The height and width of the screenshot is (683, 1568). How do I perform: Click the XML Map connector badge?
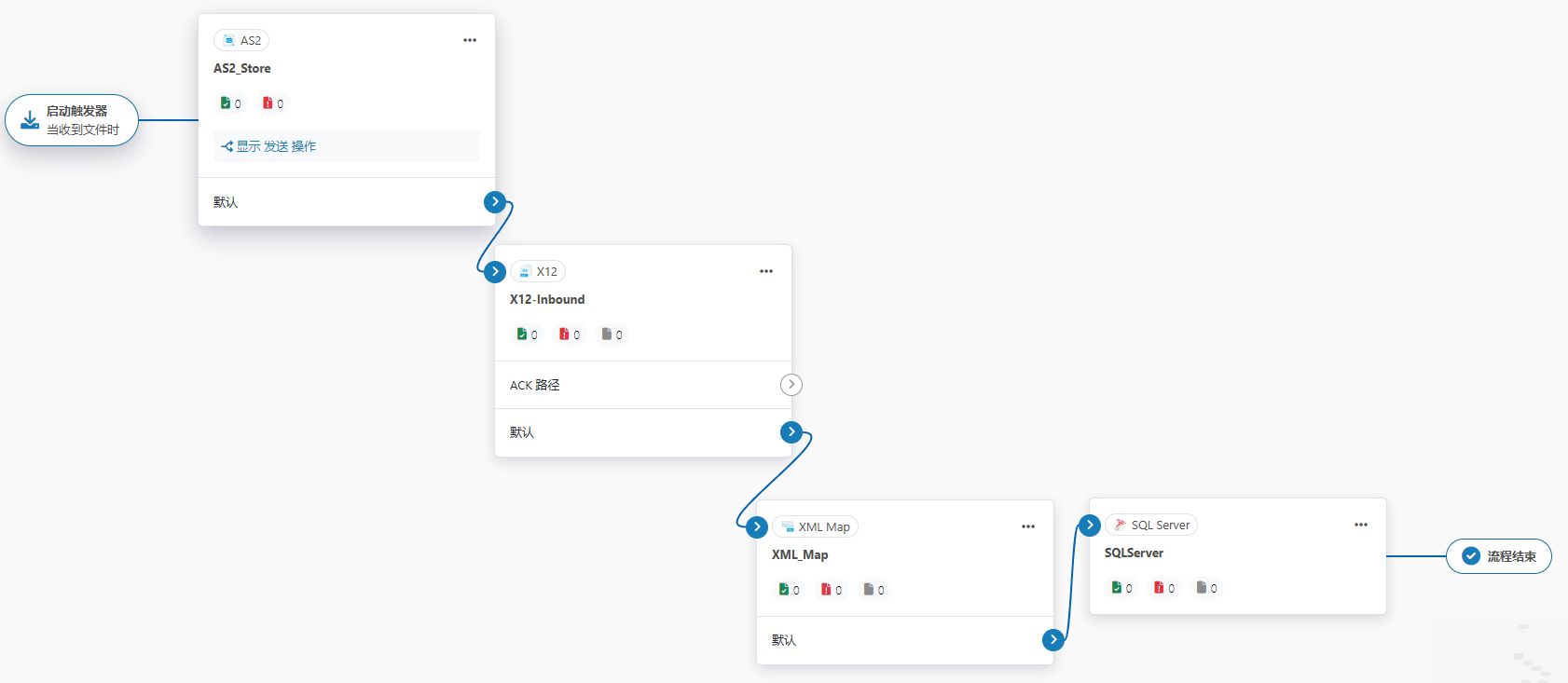point(815,526)
